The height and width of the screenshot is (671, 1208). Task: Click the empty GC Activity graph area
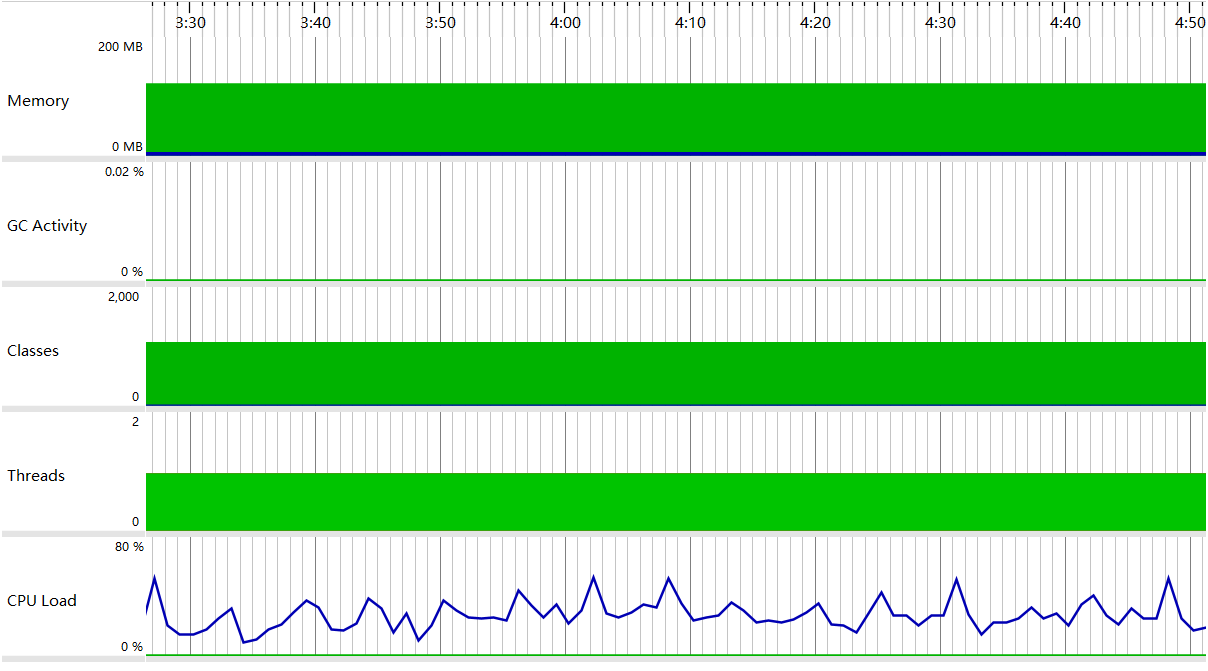pyautogui.click(x=676, y=220)
